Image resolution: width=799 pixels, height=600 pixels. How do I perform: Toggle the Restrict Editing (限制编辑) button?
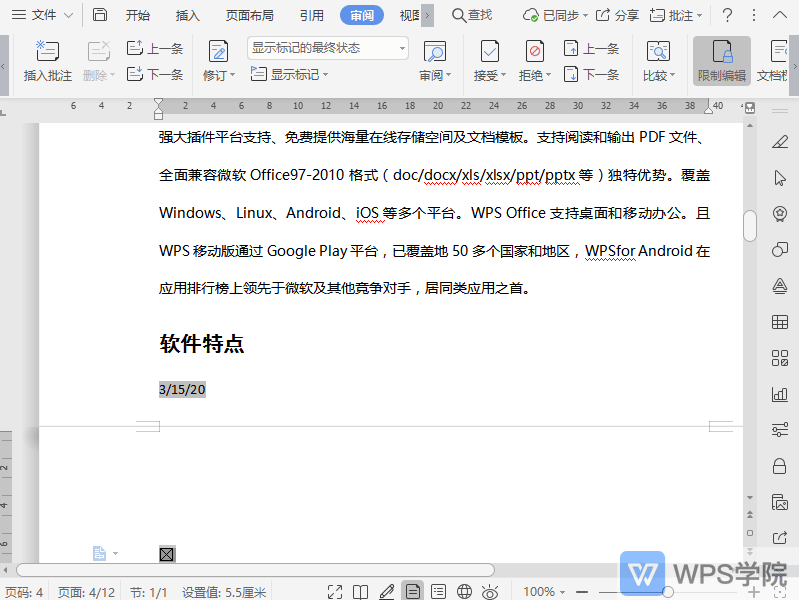click(x=721, y=60)
